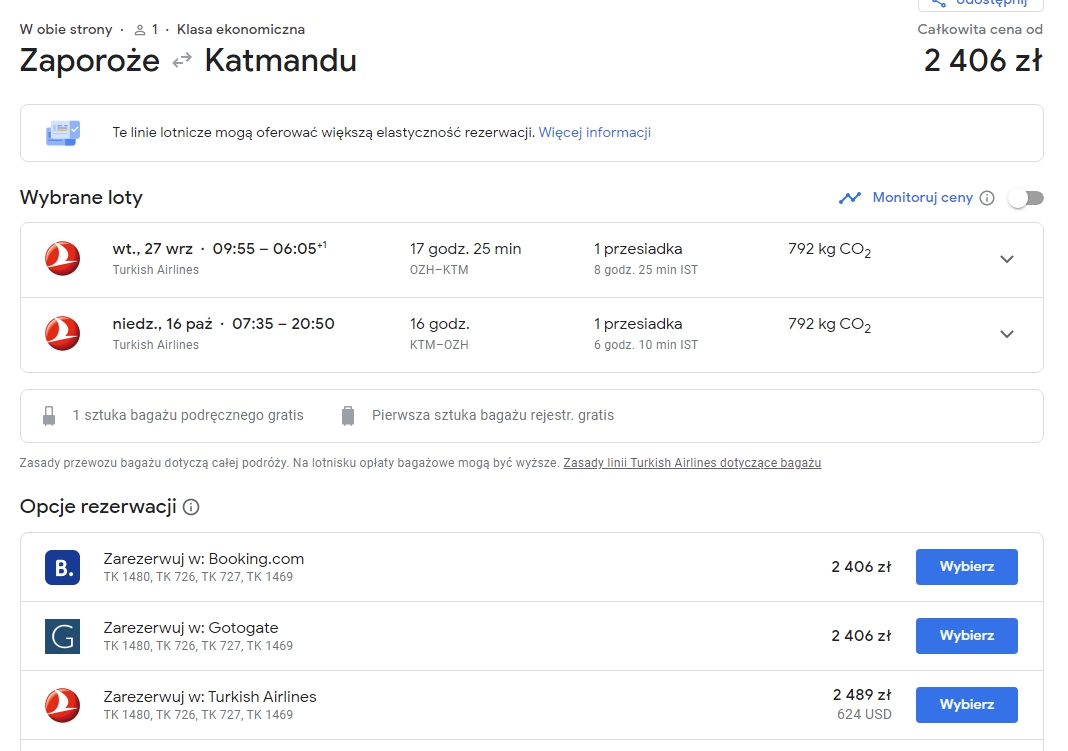Image resolution: width=1068 pixels, height=751 pixels.
Task: Click the checked baggage suitcase icon
Action: pos(347,416)
